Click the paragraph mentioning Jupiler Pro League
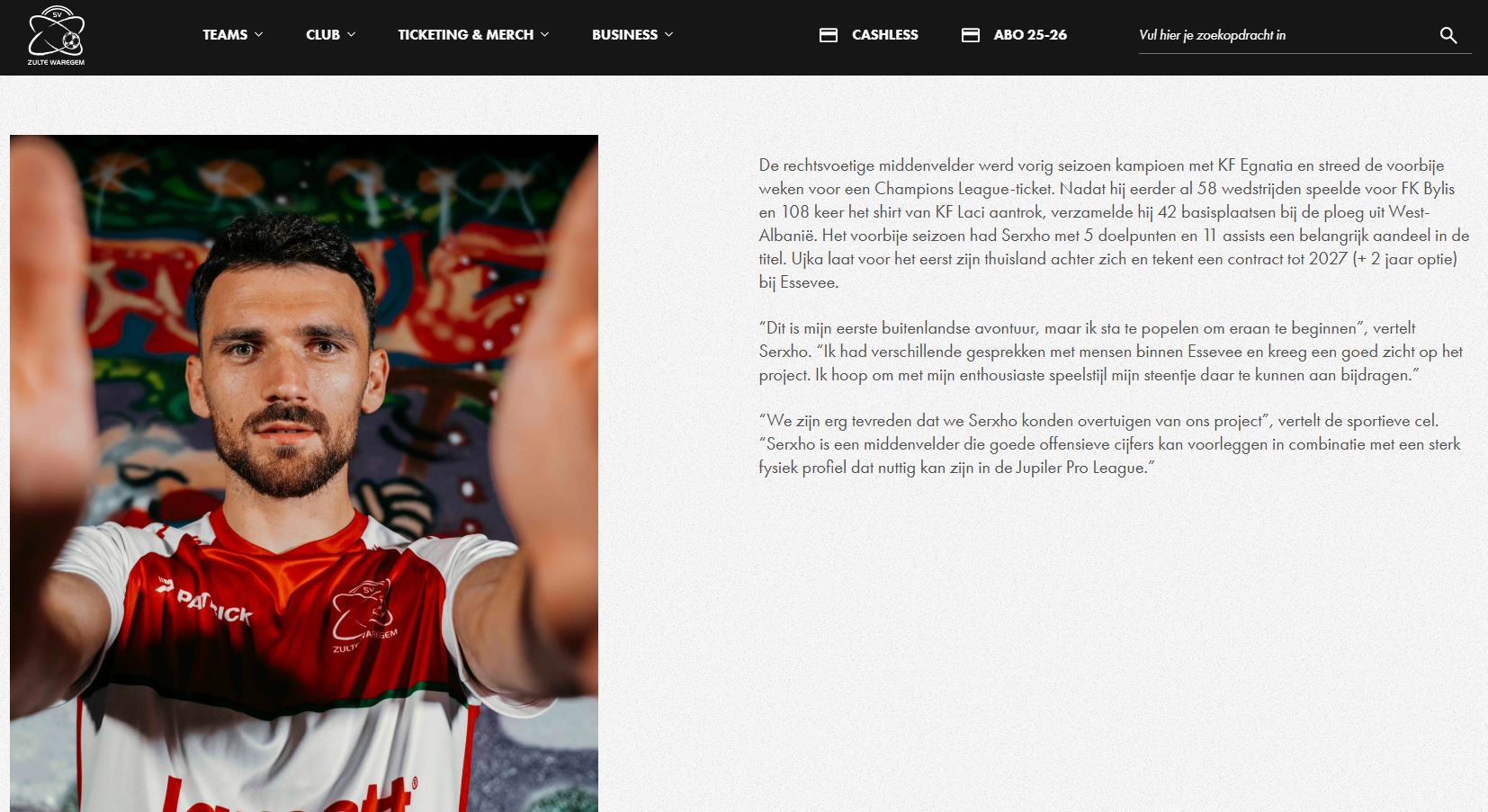Viewport: 1488px width, 812px height. [x=1109, y=444]
